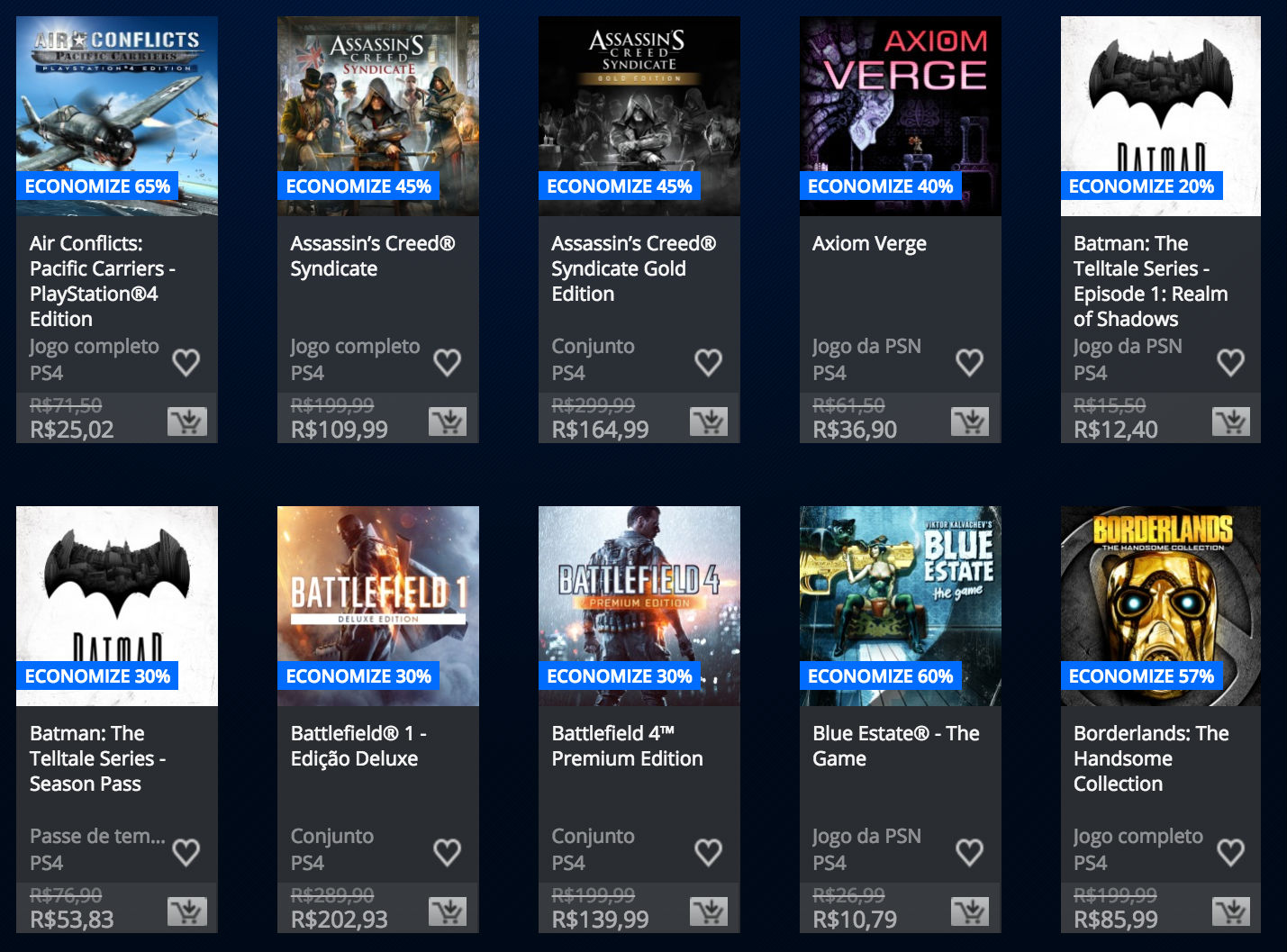The height and width of the screenshot is (952, 1287).
Task: Add Batman Episode 1: Realm of Shadows to cart
Action: pyautogui.click(x=1231, y=422)
